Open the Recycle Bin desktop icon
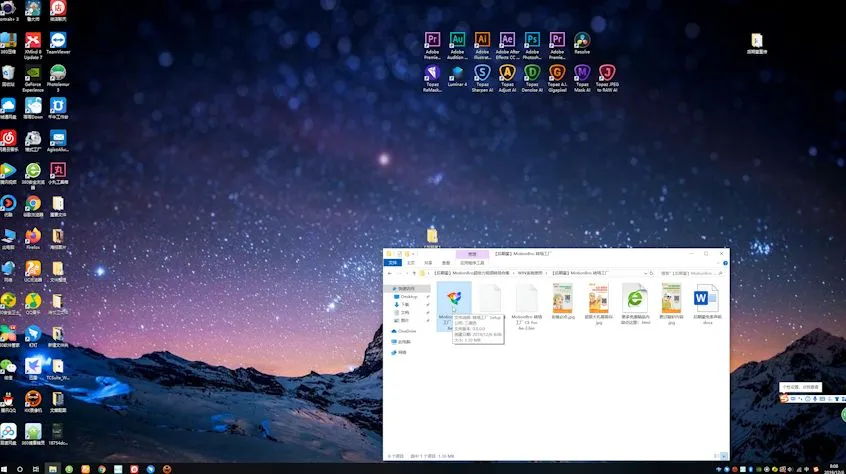The height and width of the screenshot is (474, 846). click(x=8, y=75)
